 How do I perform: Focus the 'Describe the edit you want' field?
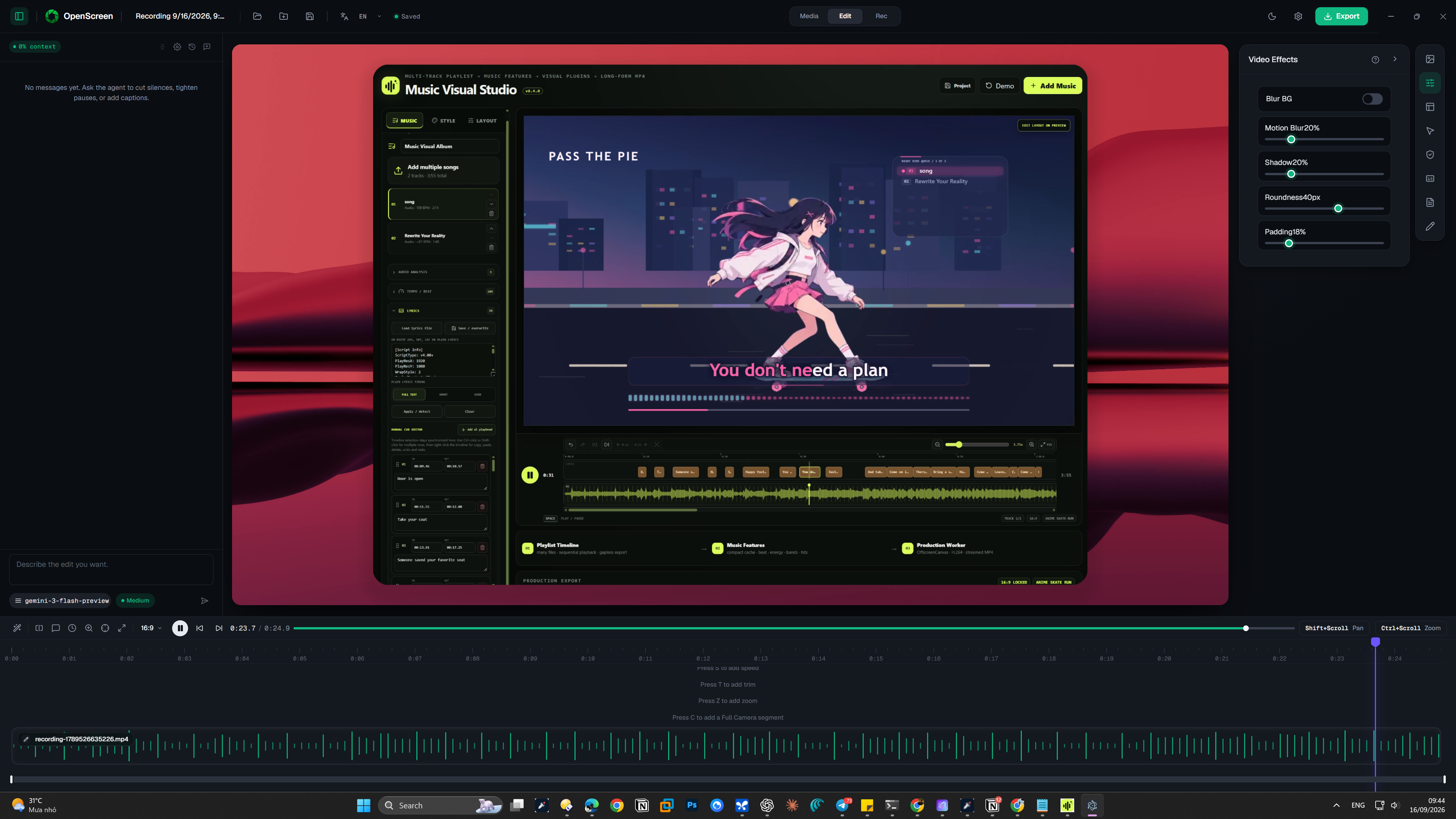(x=111, y=569)
